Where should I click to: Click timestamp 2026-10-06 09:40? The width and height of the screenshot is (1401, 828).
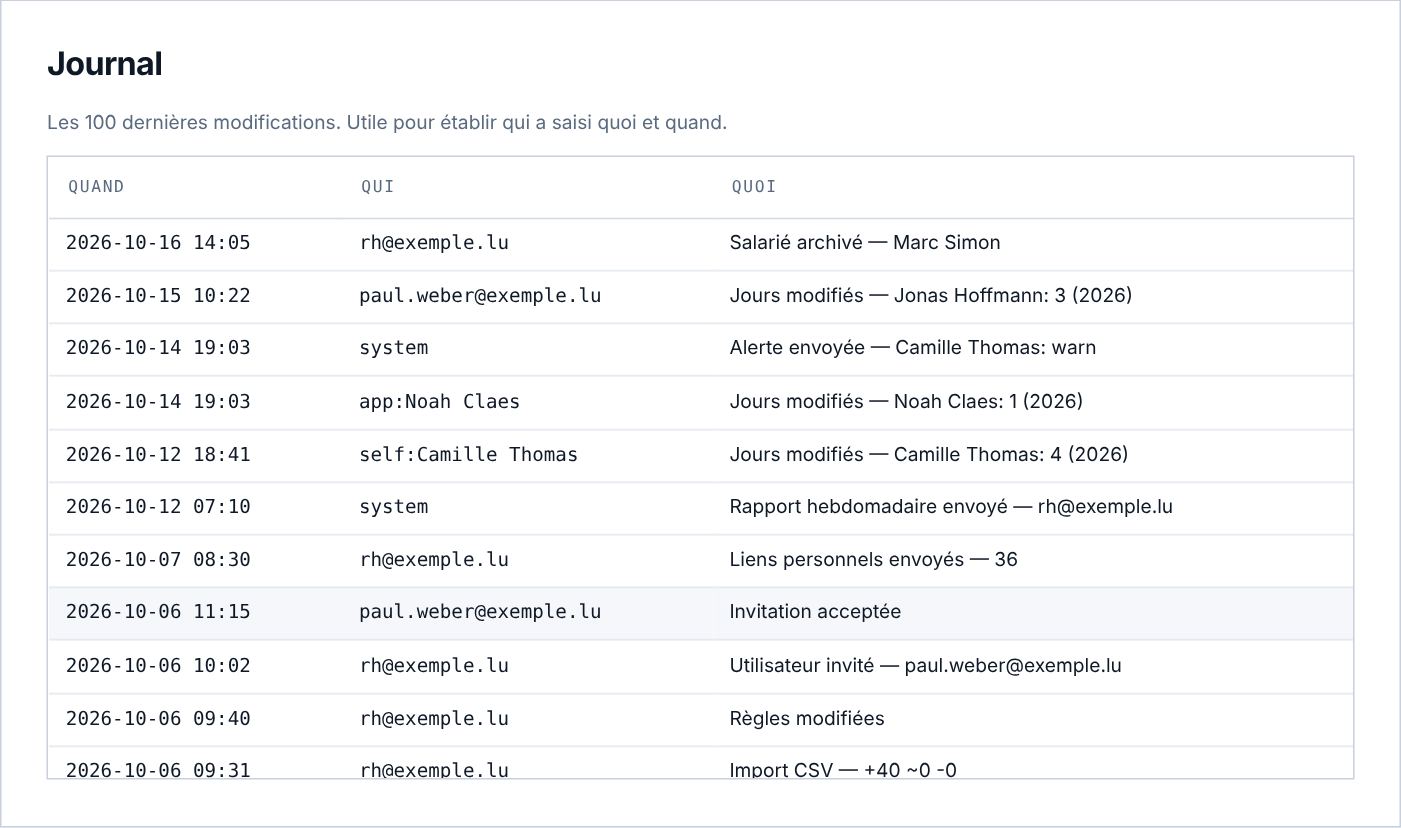click(158, 719)
